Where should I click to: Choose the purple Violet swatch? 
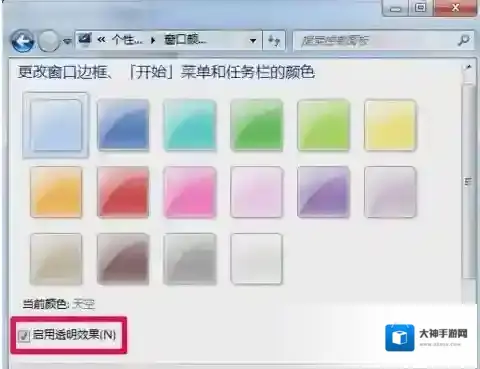tap(323, 192)
